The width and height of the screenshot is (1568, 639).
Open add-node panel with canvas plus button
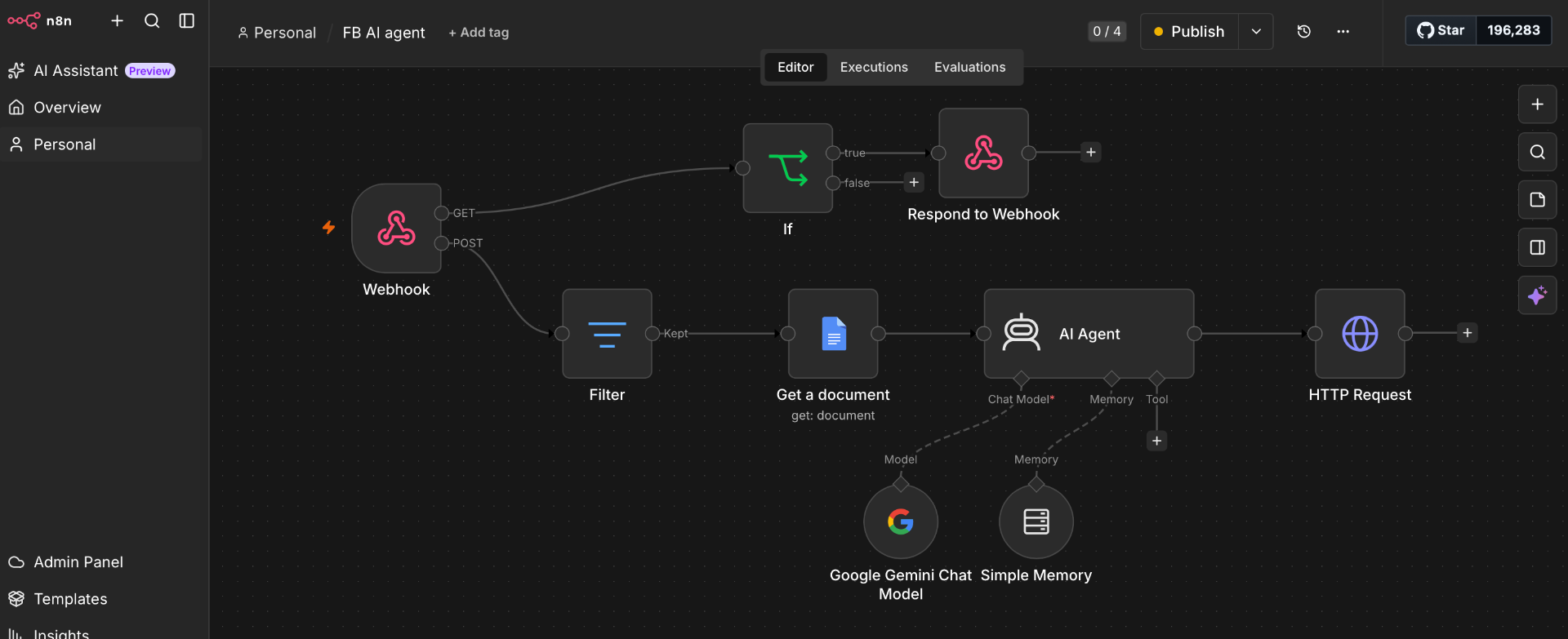[x=1537, y=104]
